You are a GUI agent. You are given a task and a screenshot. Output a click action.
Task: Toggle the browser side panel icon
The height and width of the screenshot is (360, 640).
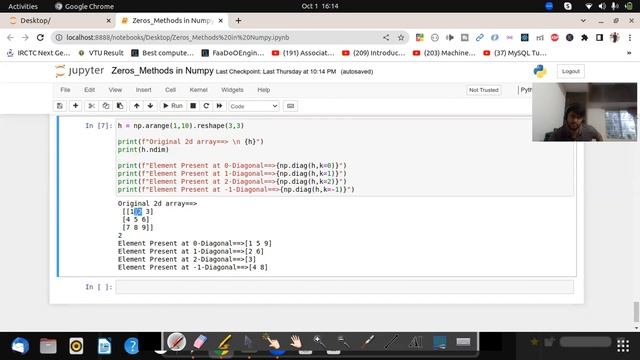(599, 38)
